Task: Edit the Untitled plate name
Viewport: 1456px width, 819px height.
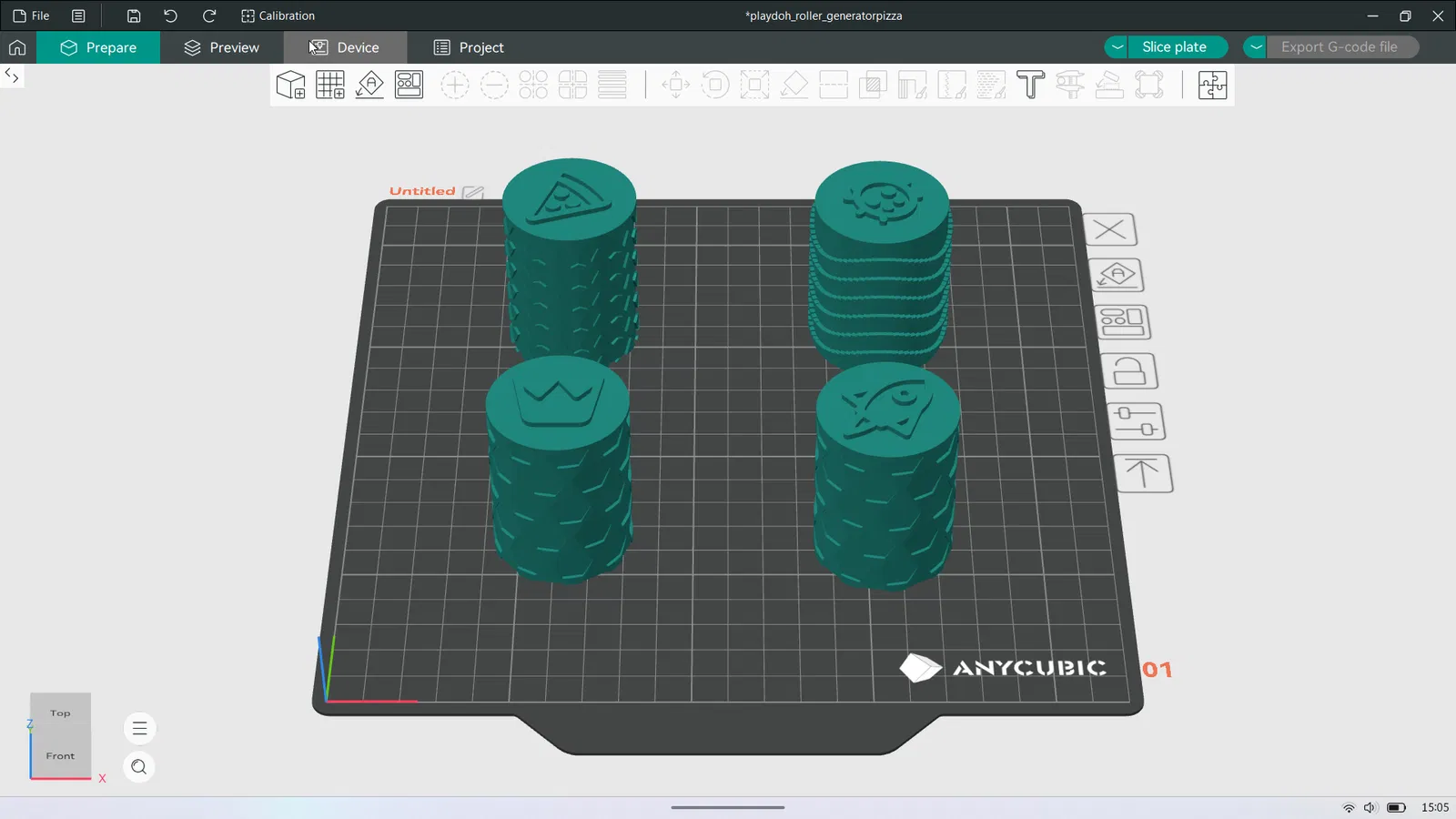Action: (473, 192)
